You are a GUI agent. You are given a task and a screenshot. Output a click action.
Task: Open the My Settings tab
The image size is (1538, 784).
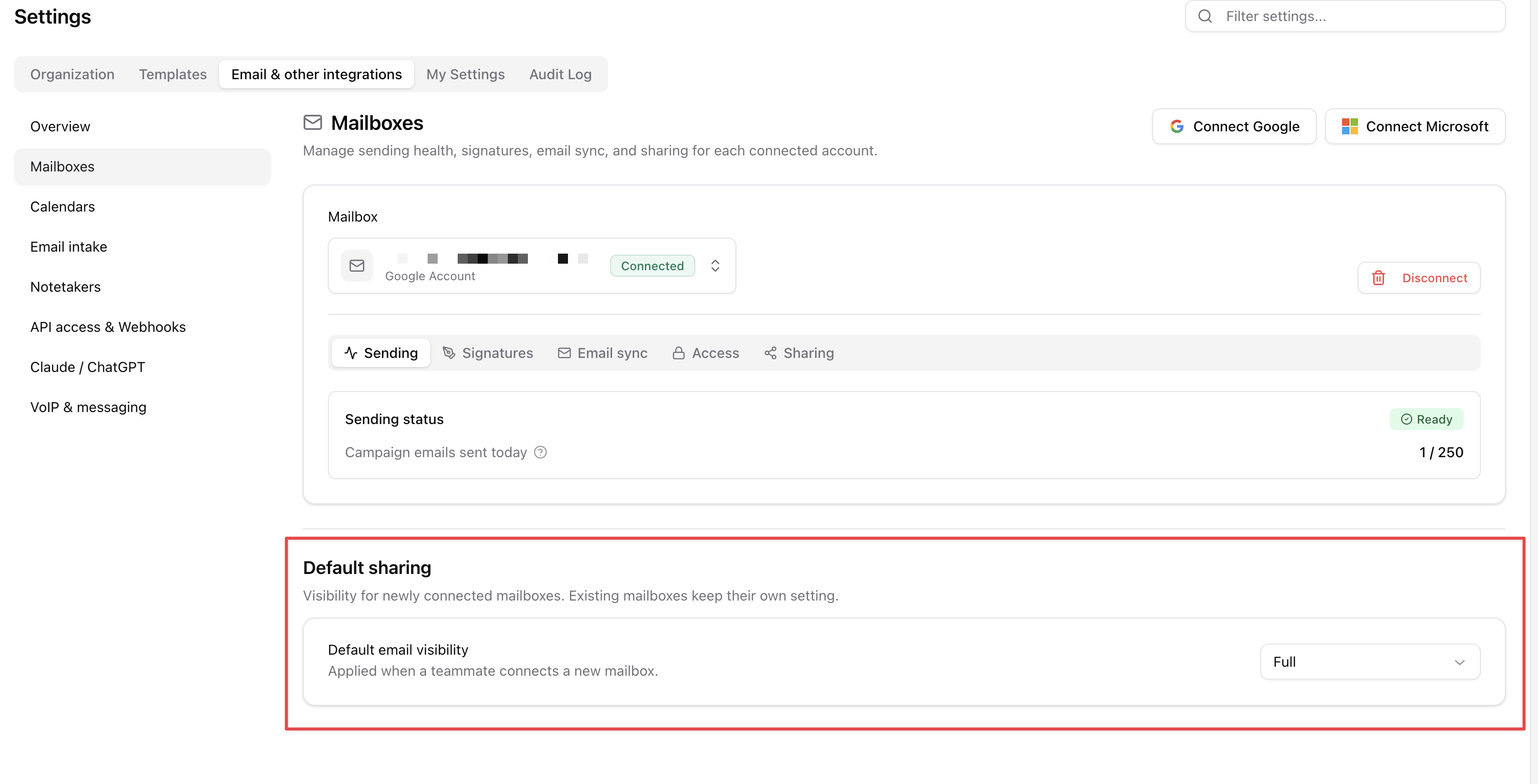tap(465, 74)
